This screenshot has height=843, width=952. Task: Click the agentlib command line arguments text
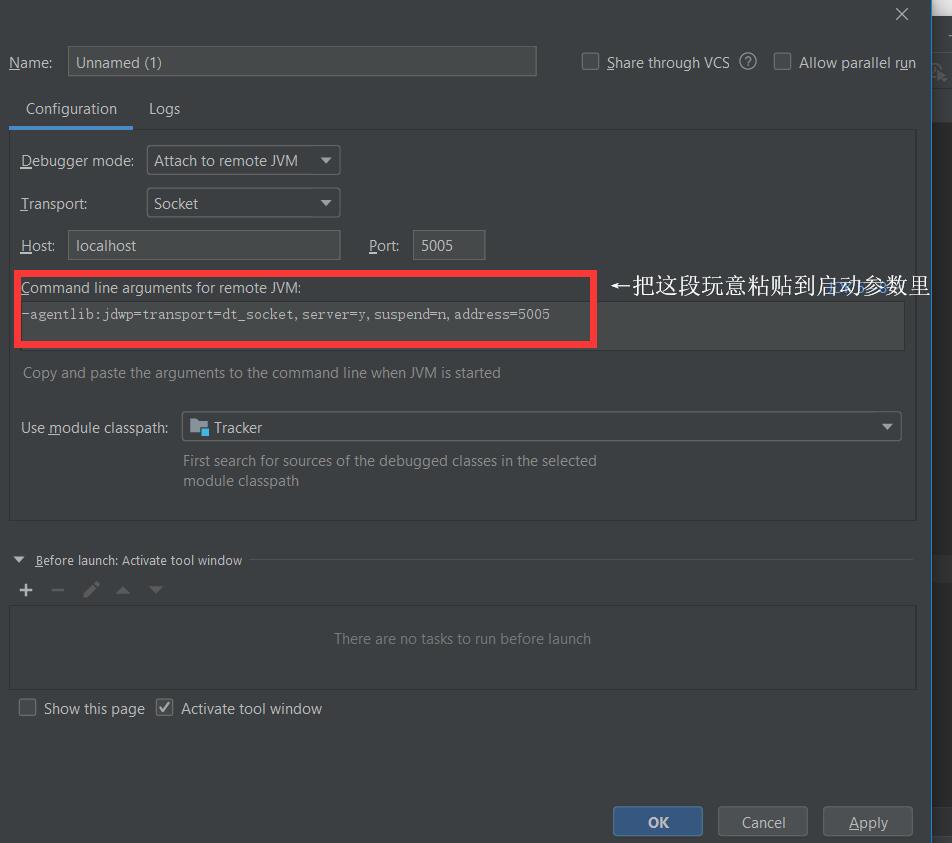(285, 314)
